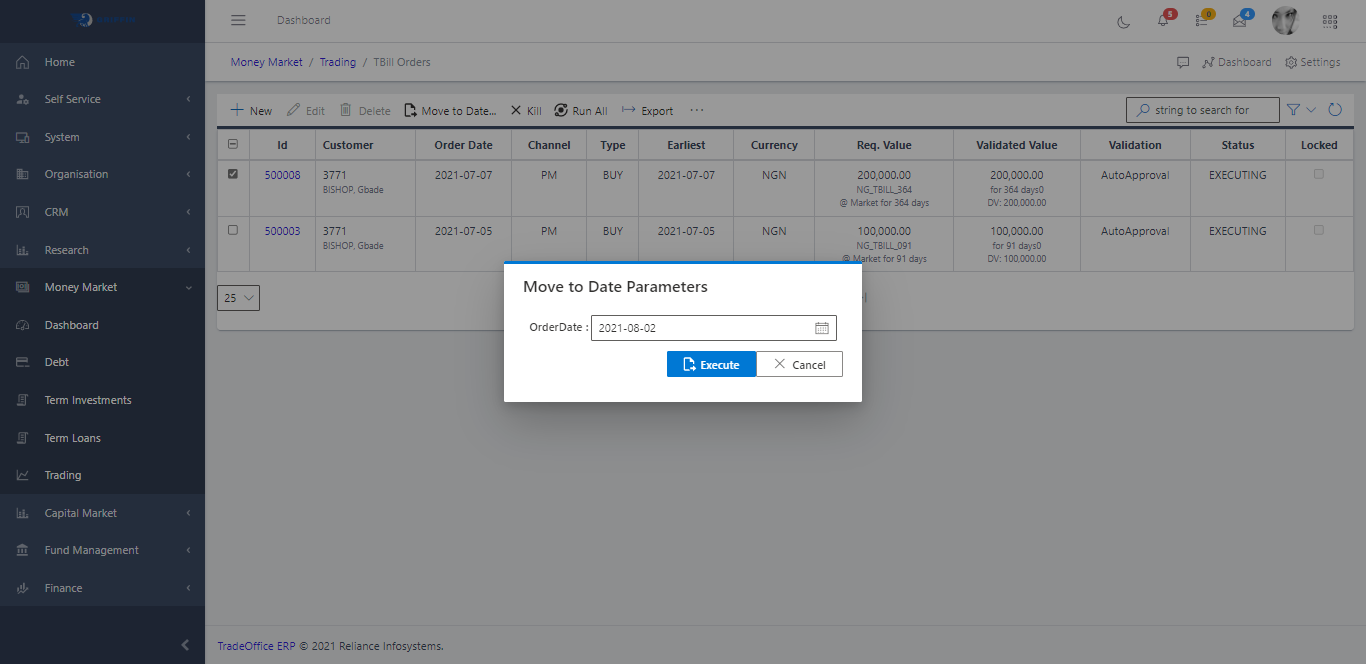Viewport: 1366px width, 664px height.
Task: Expand the Capital Market sidebar menu
Action: tap(102, 513)
